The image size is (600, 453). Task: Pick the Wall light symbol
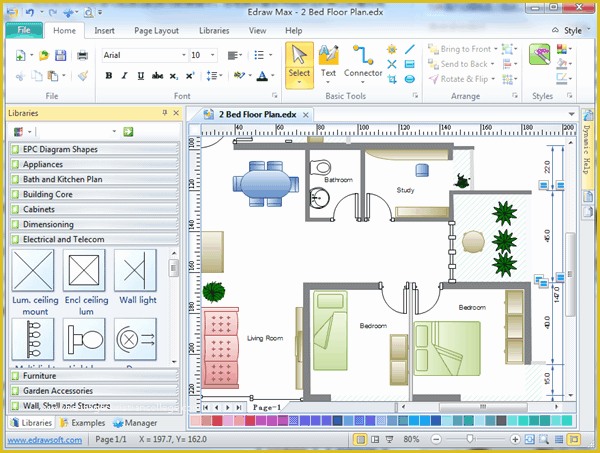[135, 270]
